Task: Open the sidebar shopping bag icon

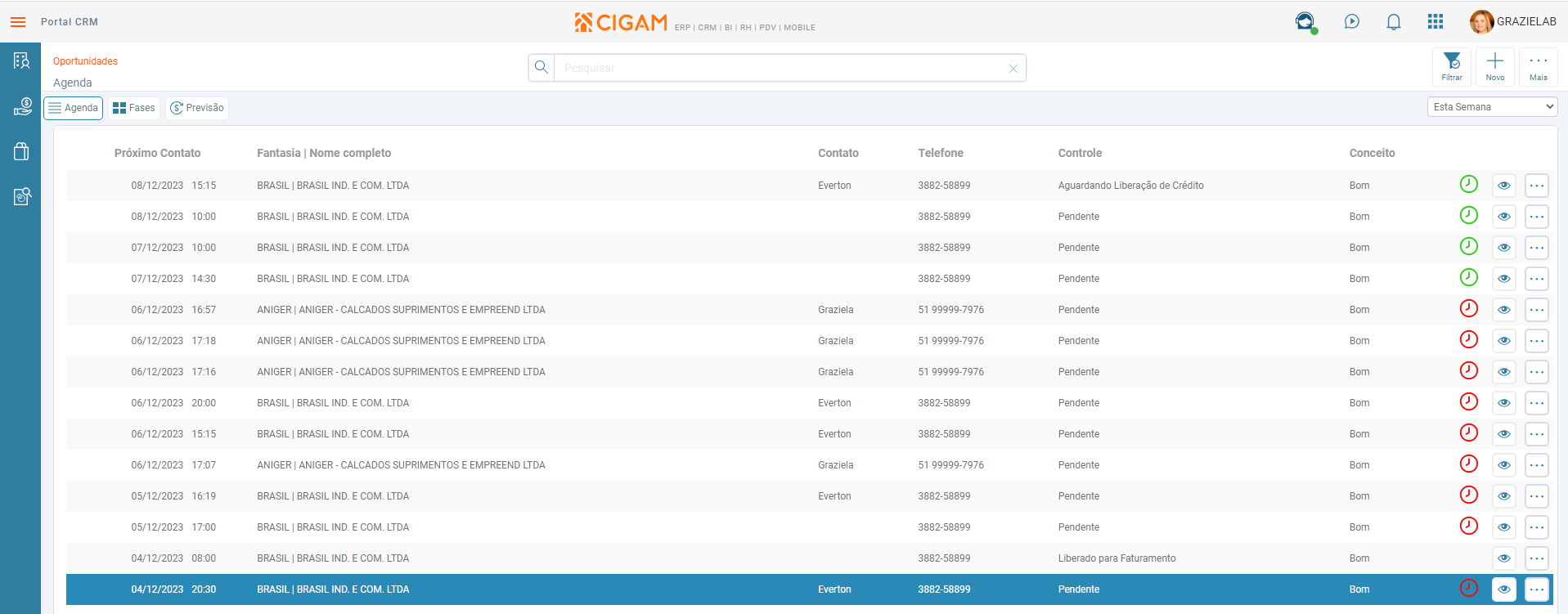Action: click(21, 151)
